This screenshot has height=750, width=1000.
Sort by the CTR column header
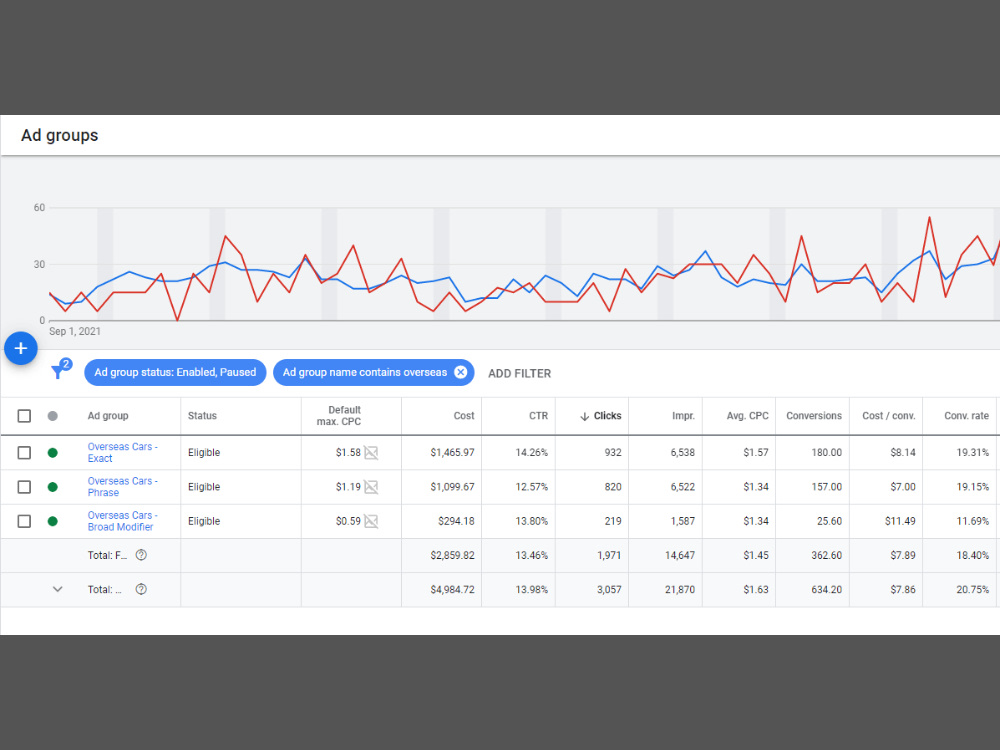click(538, 416)
